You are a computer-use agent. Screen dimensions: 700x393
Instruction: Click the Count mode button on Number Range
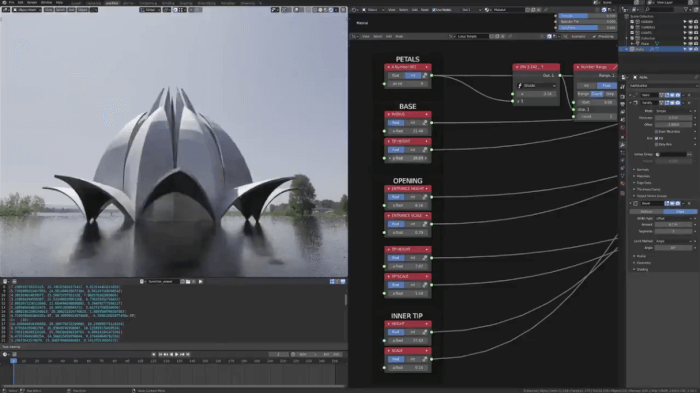click(597, 94)
